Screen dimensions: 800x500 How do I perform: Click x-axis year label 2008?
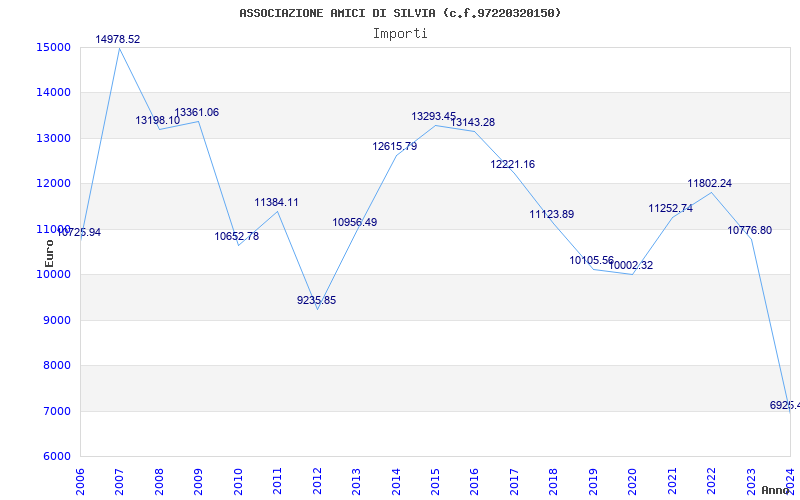159,482
